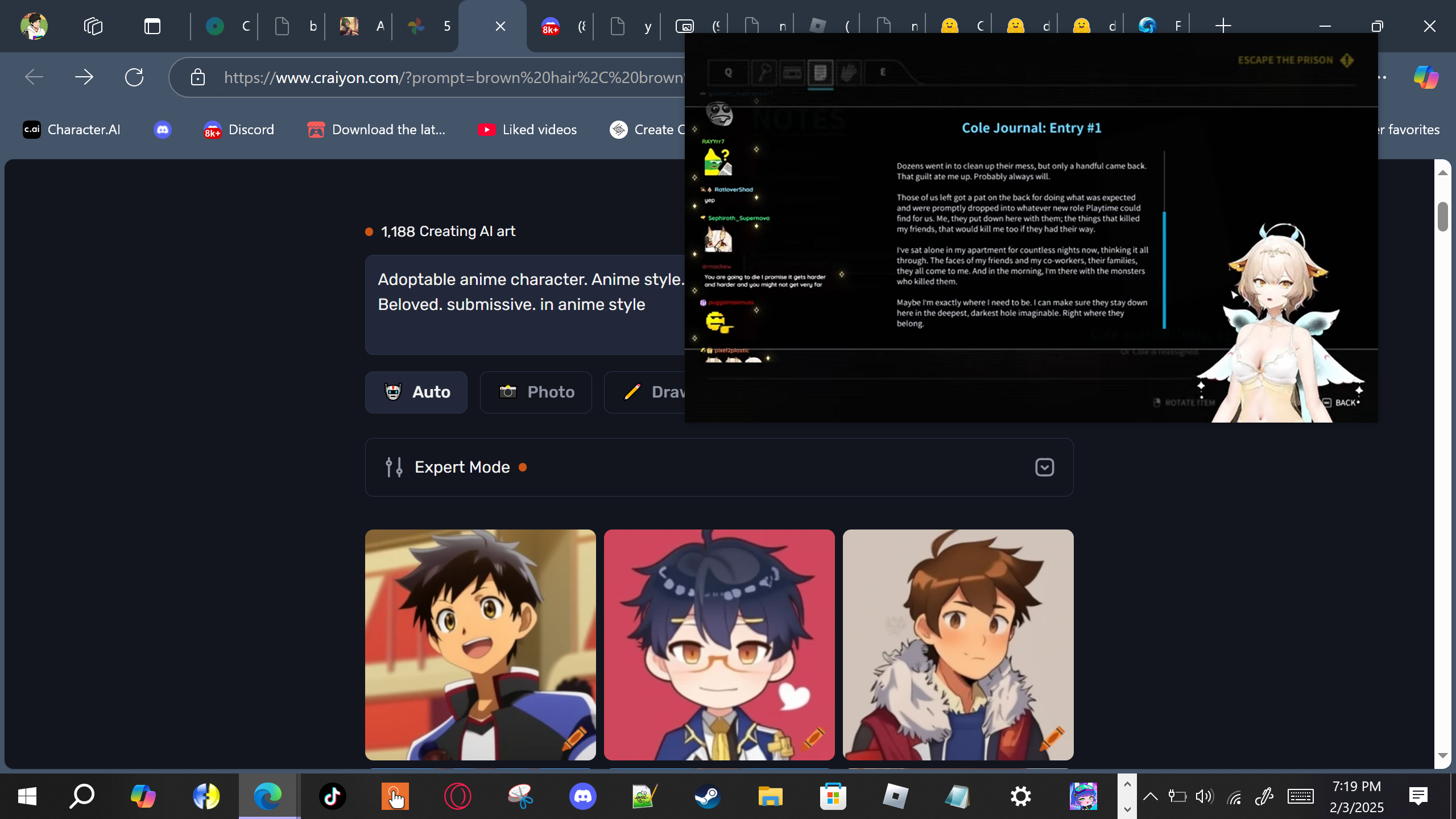Open the tab actions menu icon
The height and width of the screenshot is (819, 1456).
coord(152,26)
